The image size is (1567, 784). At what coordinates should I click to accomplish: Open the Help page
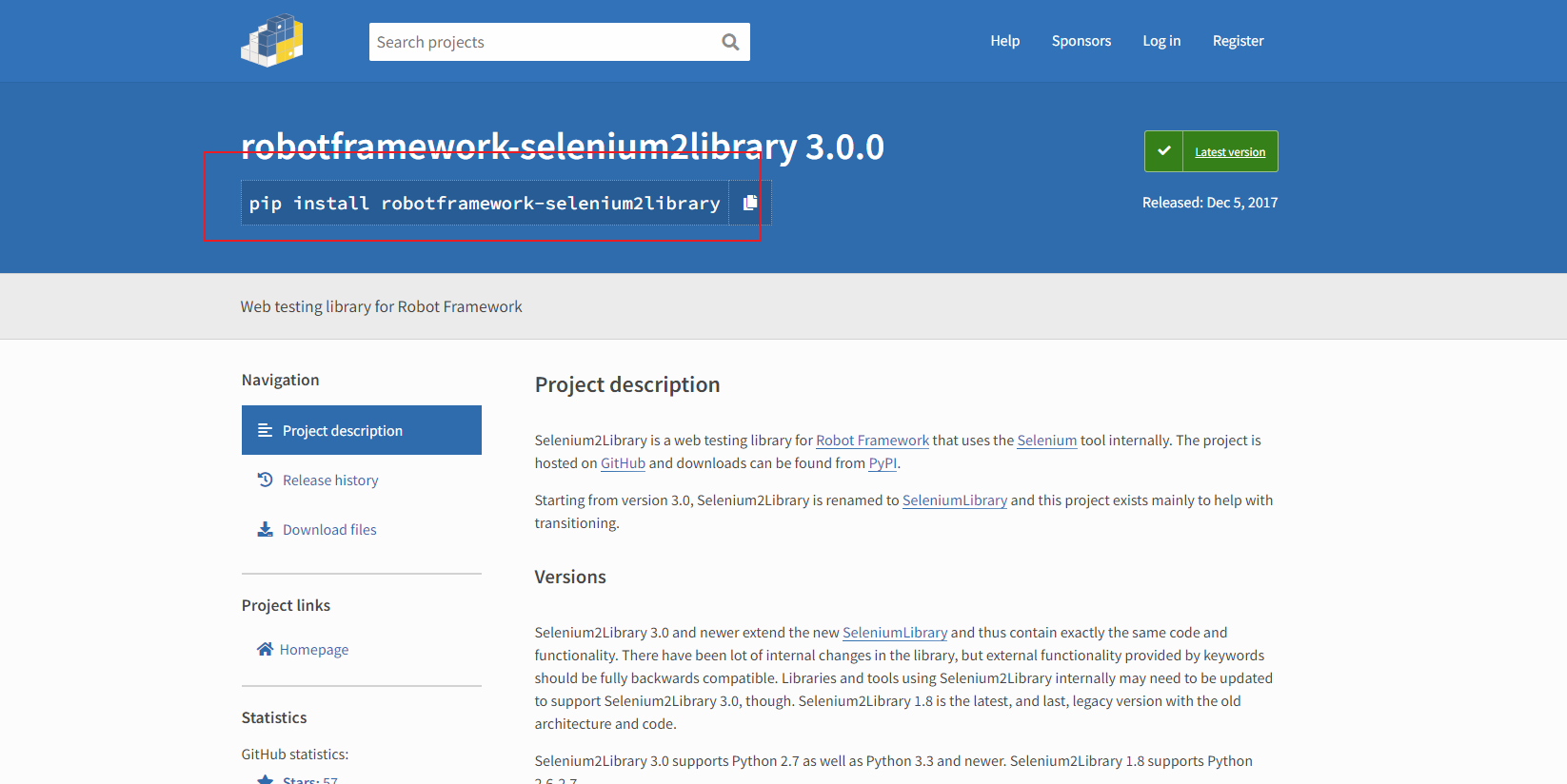[x=1004, y=41]
